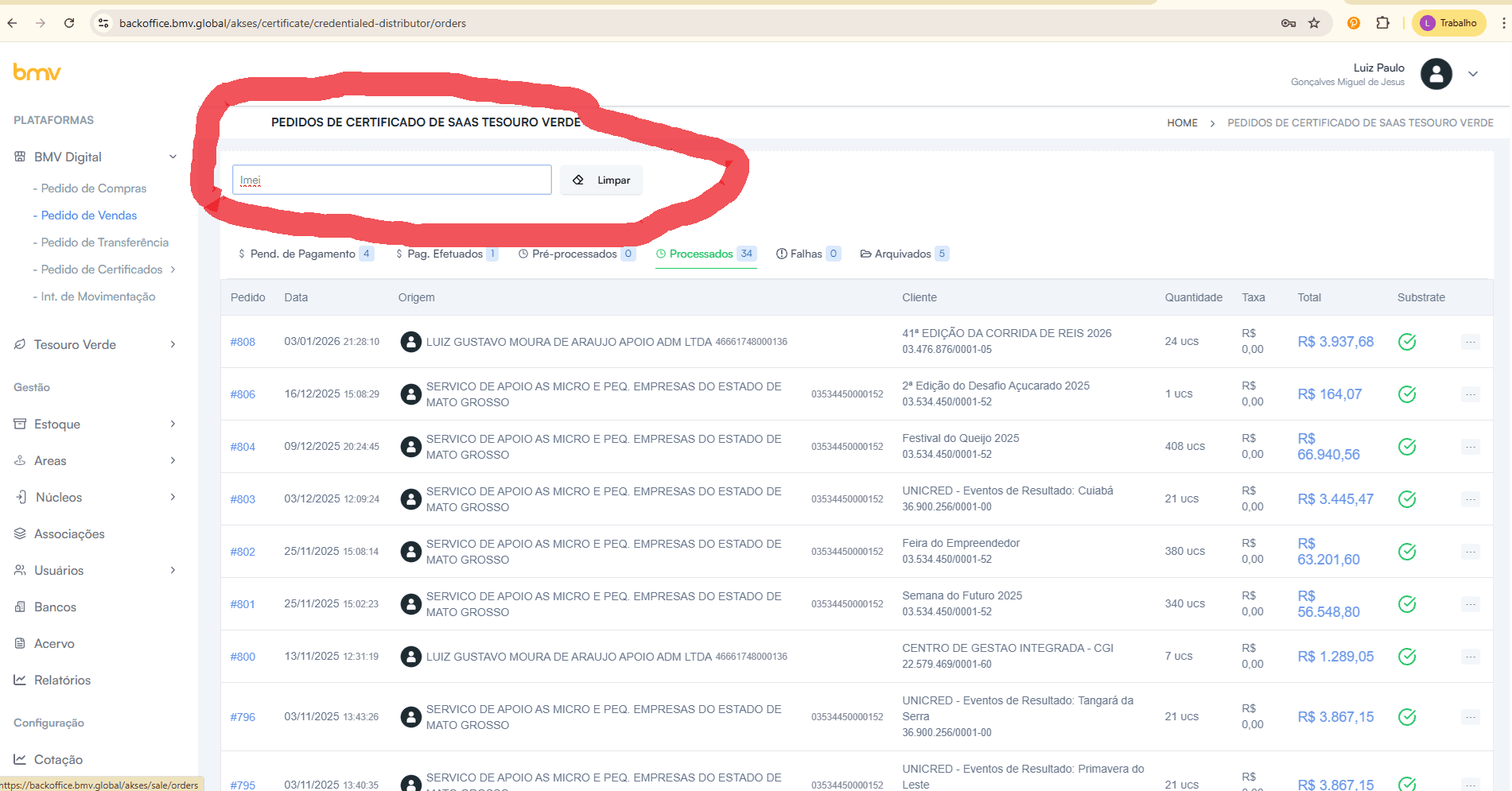Open order #796
The image size is (1512, 791).
[243, 717]
